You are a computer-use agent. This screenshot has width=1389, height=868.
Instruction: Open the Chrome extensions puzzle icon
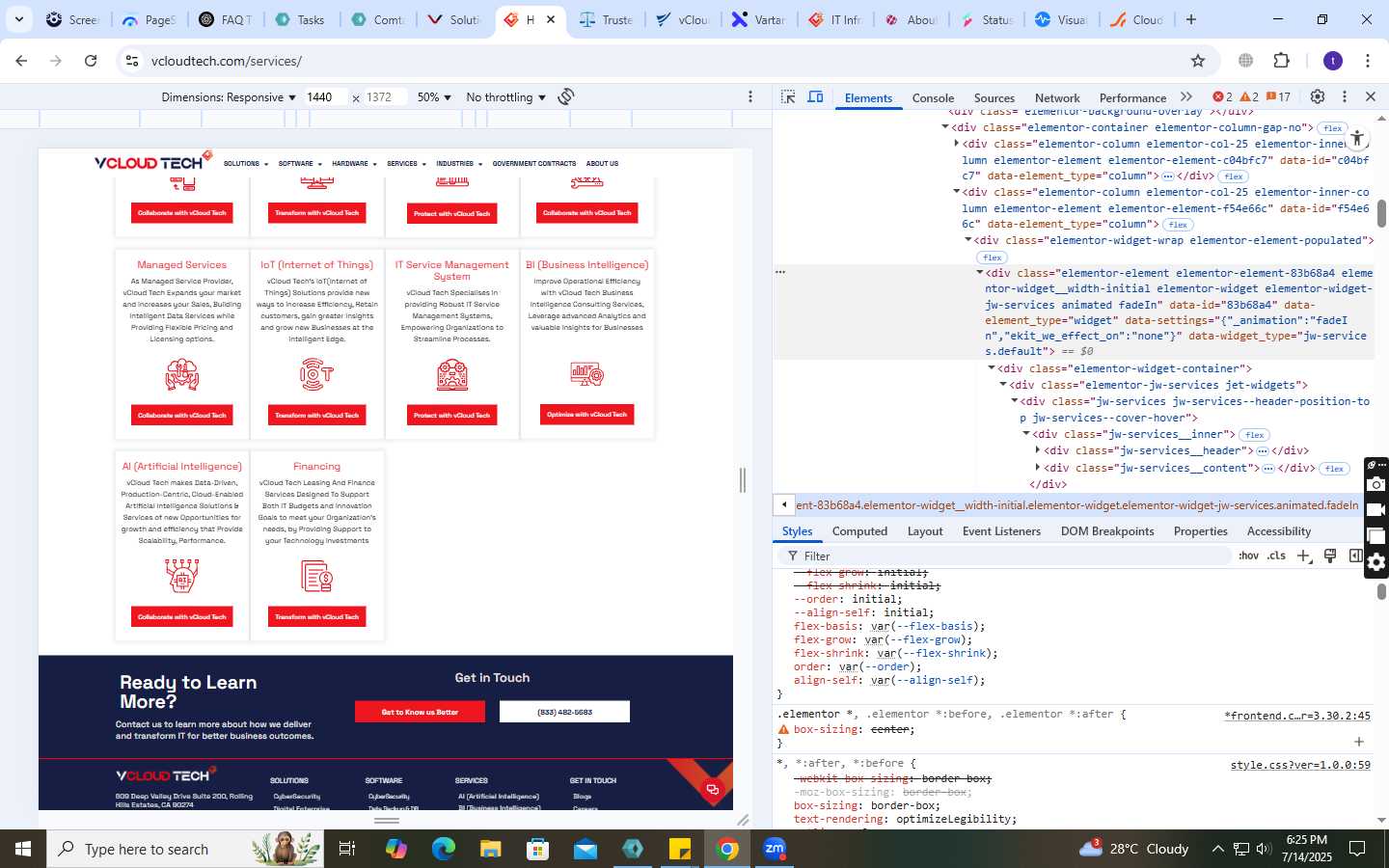pos(1282,61)
